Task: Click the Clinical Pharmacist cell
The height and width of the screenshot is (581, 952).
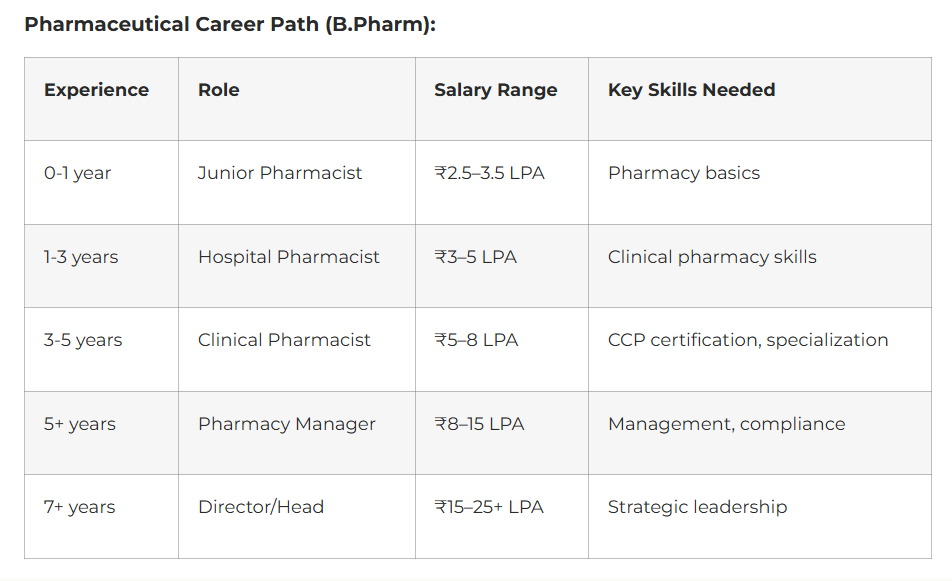Action: click(x=284, y=340)
